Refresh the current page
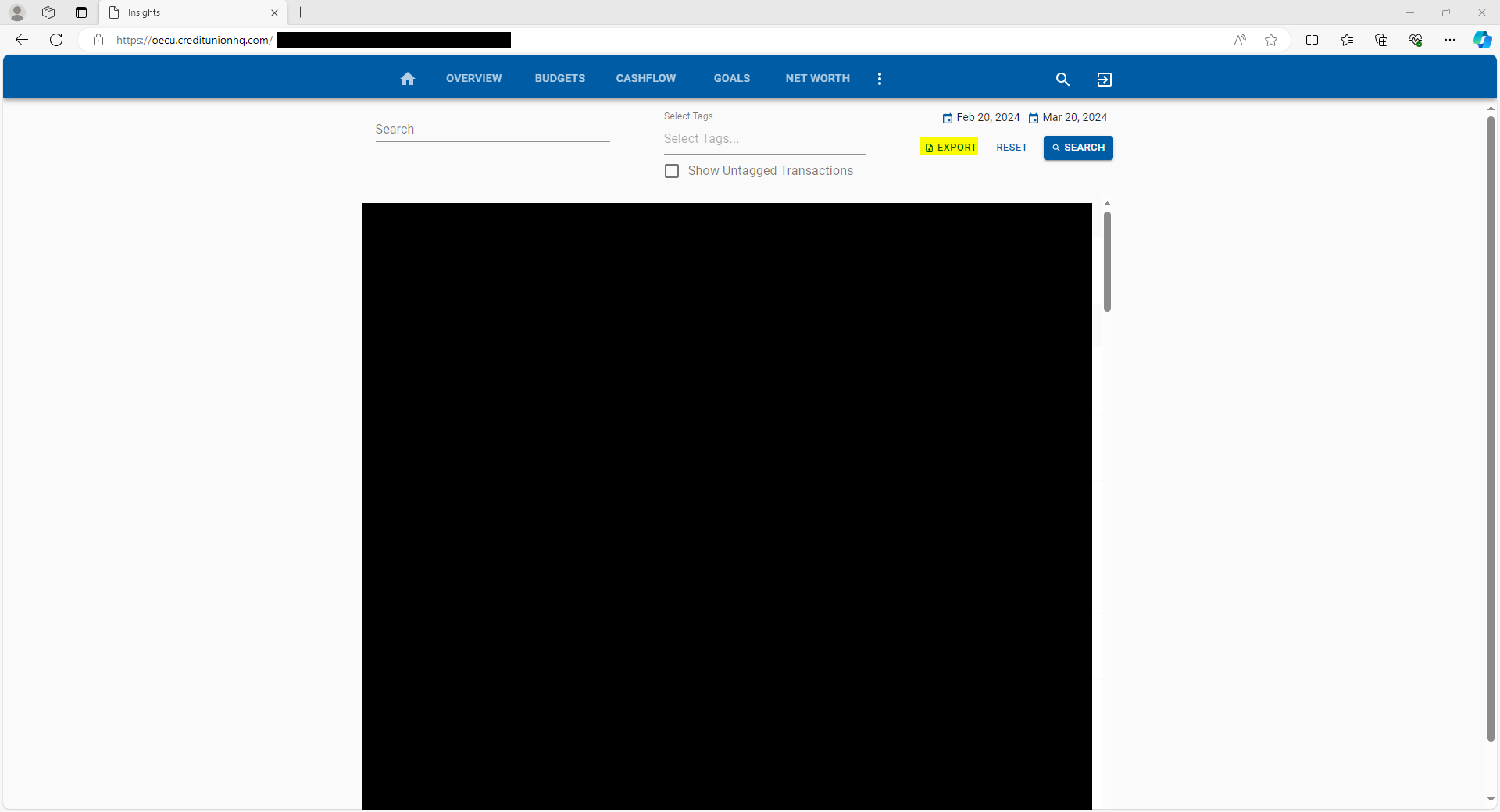 click(56, 40)
